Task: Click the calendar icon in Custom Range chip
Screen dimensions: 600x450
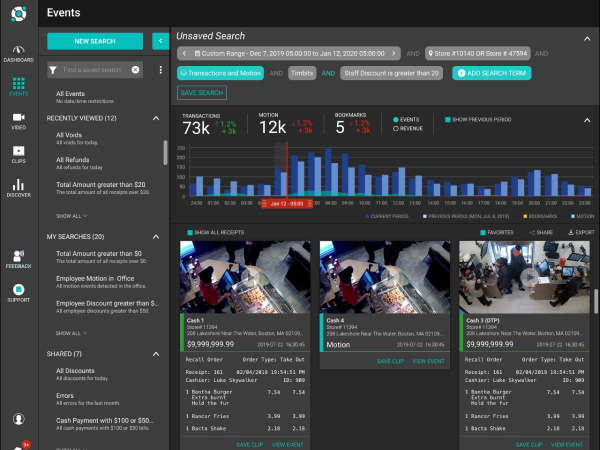Action: [197, 54]
